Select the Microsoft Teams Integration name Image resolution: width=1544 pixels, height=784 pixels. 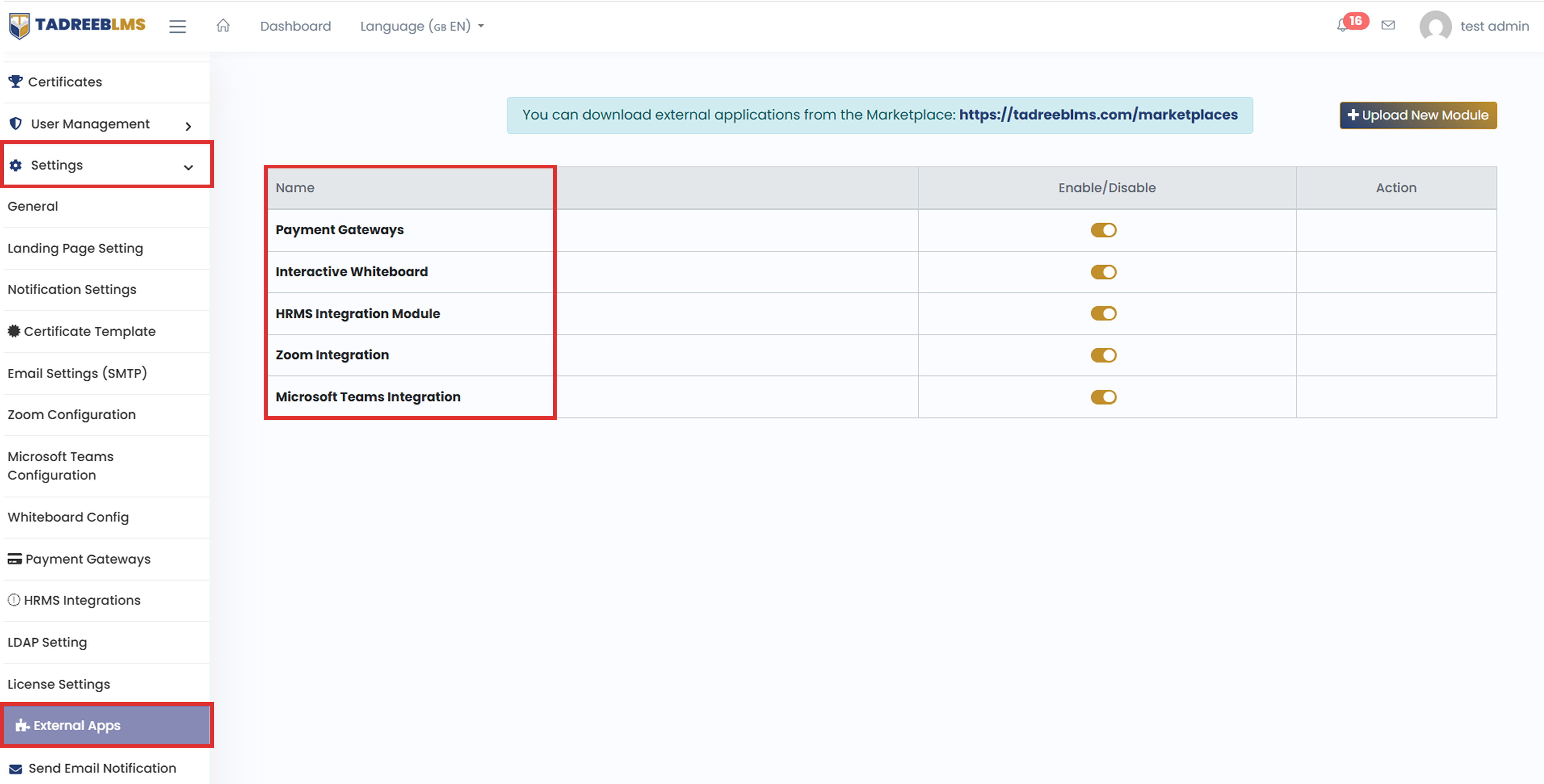pyautogui.click(x=368, y=397)
